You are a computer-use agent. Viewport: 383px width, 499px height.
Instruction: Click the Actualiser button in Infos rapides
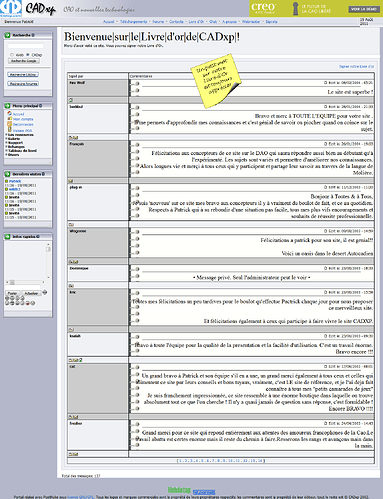pos(31,293)
